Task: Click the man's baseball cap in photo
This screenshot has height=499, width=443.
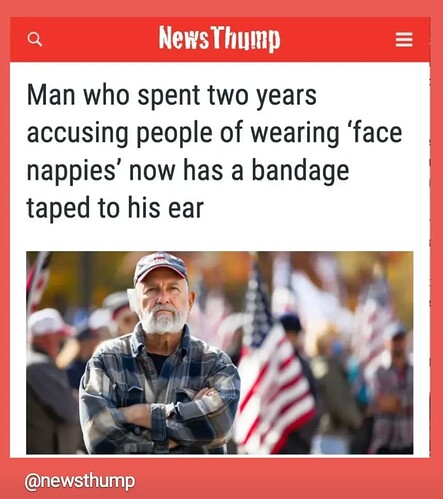Action: (160, 267)
